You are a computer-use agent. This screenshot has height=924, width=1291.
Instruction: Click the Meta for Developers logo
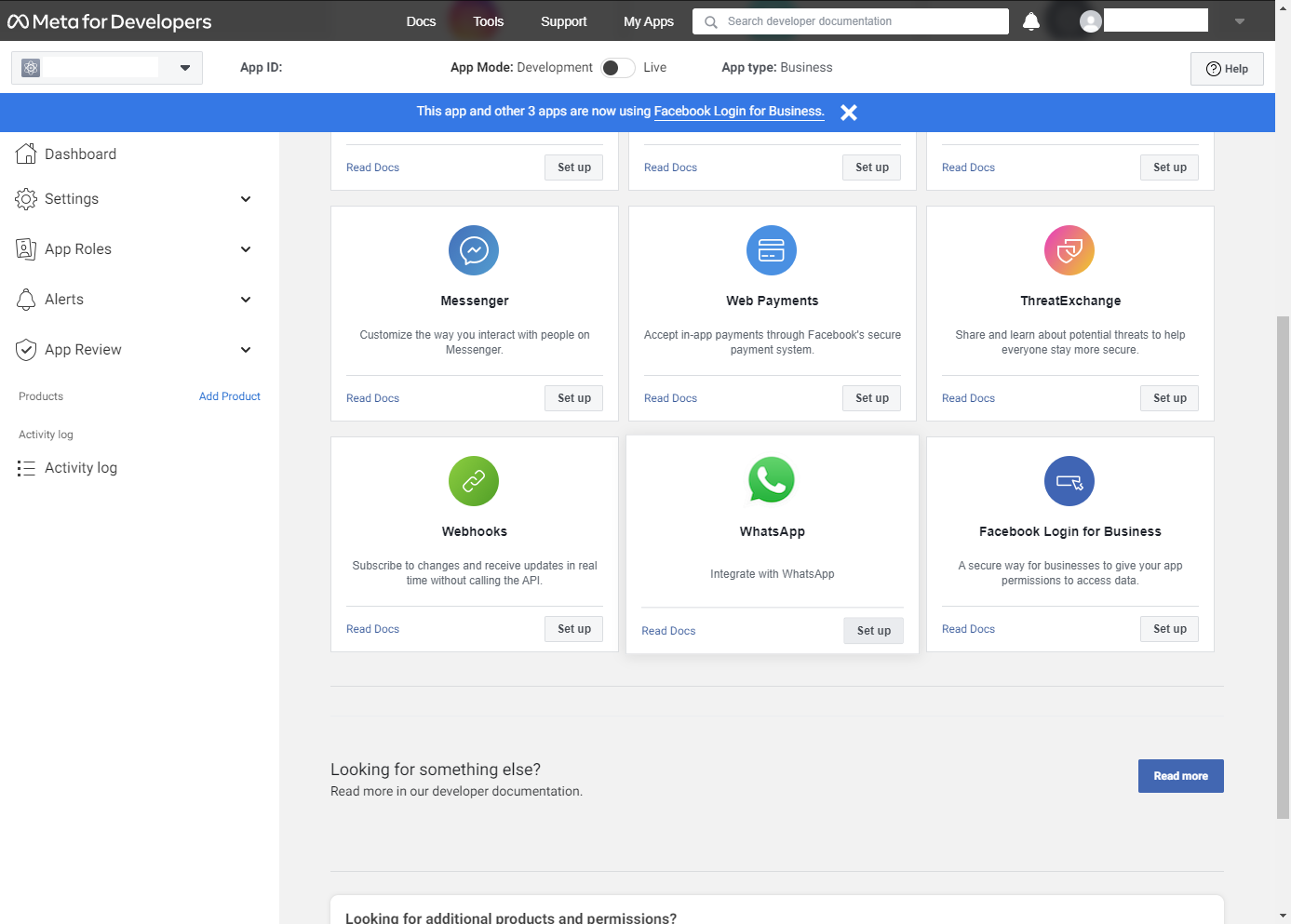[x=110, y=21]
